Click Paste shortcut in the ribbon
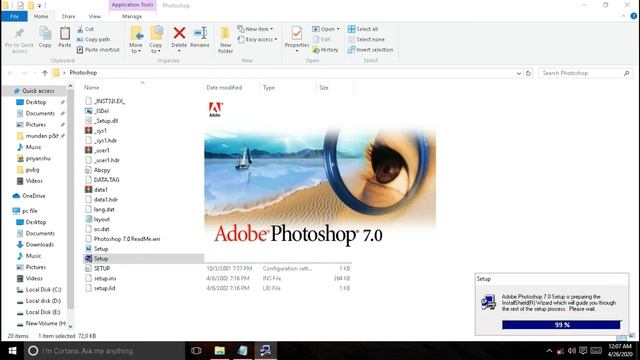This screenshot has width=640, height=360. 98,50
